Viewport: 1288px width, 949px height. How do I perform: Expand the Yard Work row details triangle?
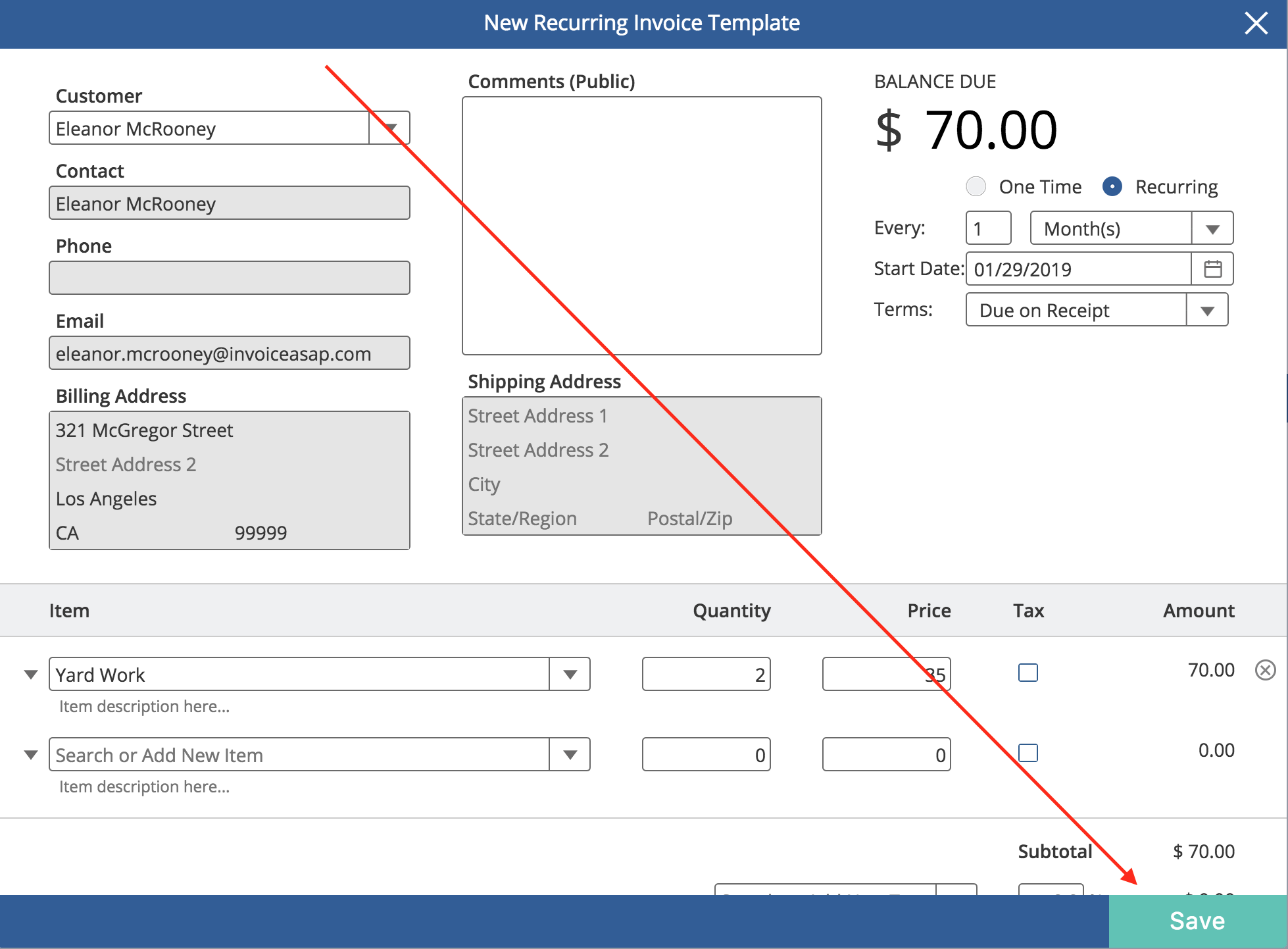click(x=30, y=675)
